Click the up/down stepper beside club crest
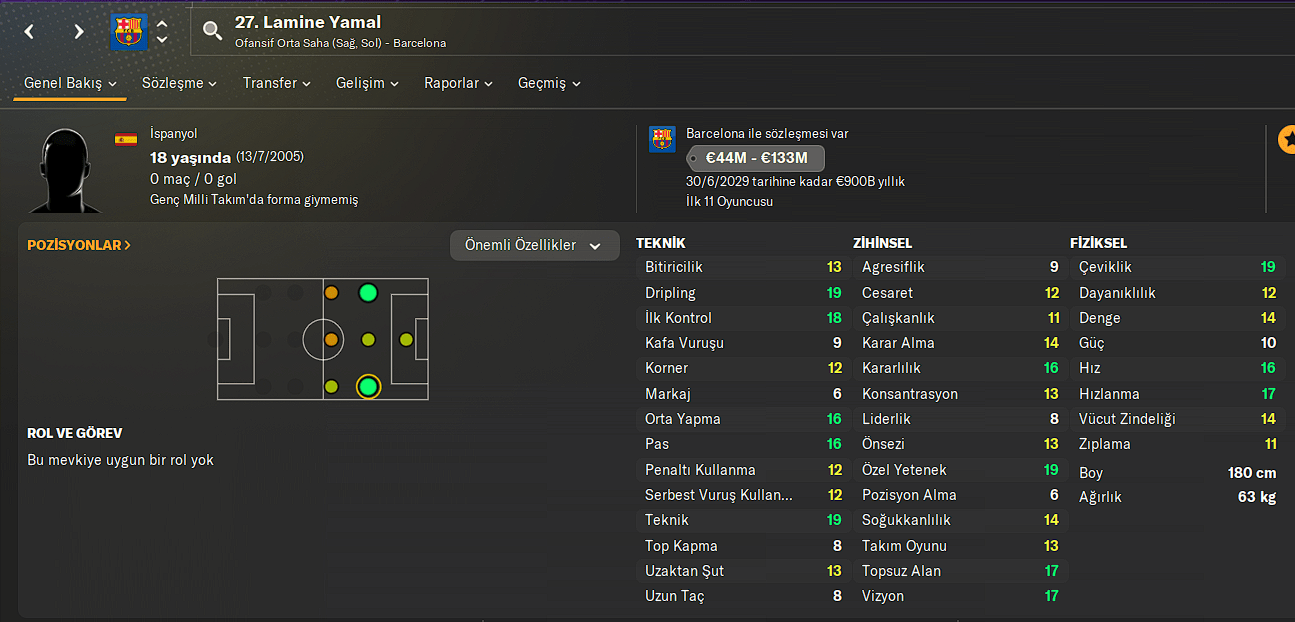The image size is (1295, 622). pos(162,32)
